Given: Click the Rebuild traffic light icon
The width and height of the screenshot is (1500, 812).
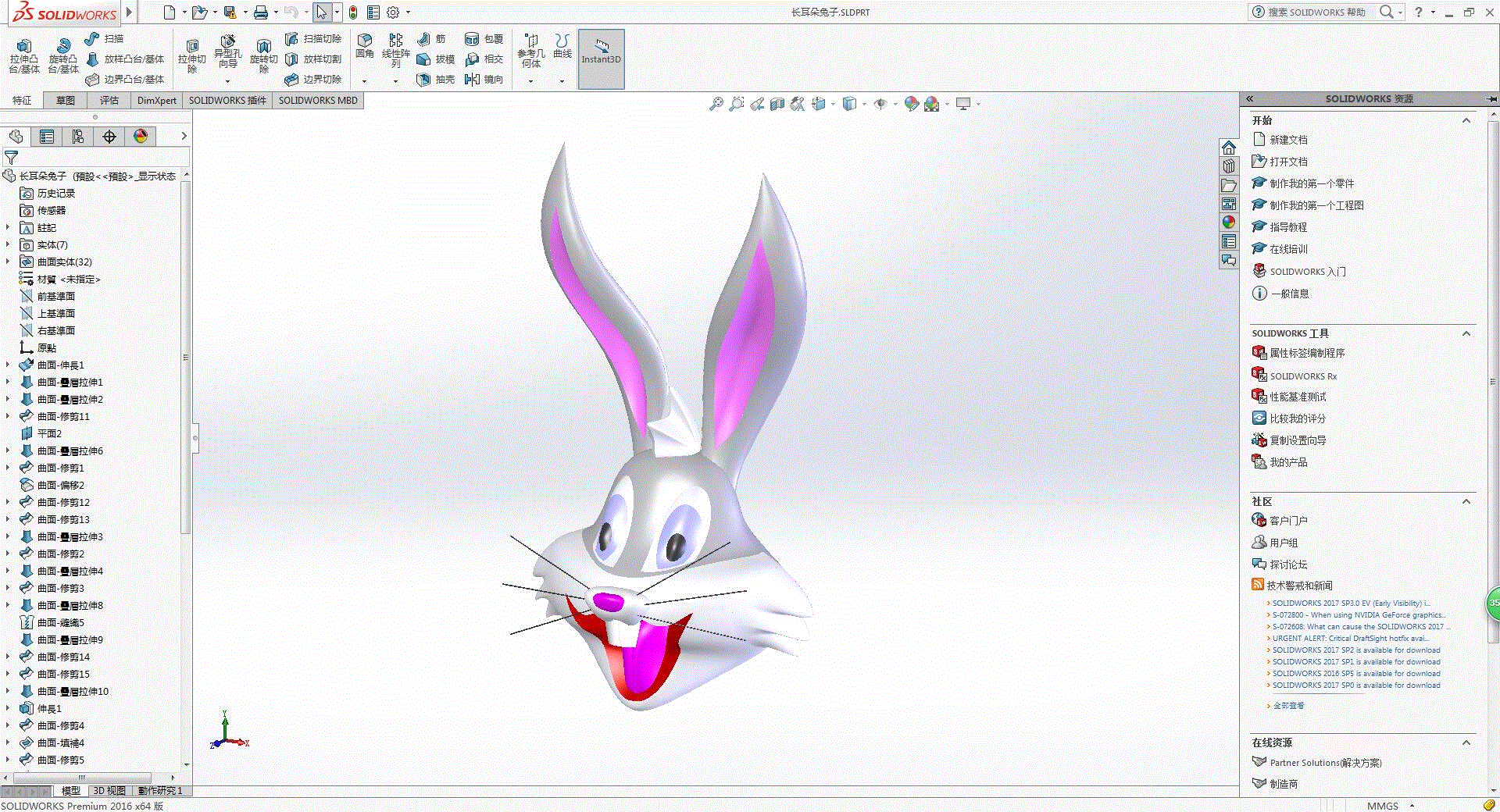Looking at the screenshot, I should tap(353, 12).
